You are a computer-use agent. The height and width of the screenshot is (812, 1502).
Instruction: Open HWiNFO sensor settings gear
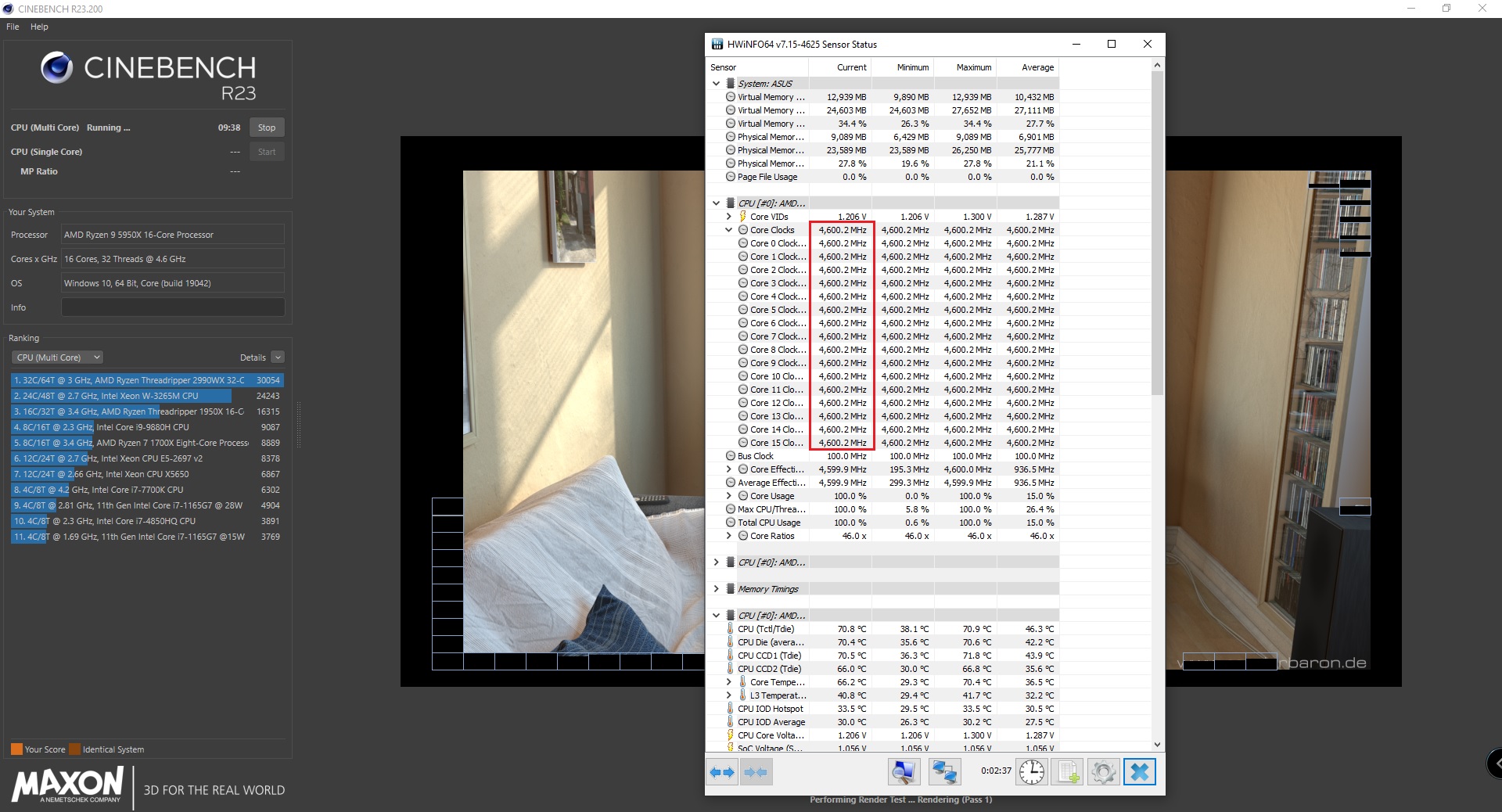pyautogui.click(x=1103, y=772)
